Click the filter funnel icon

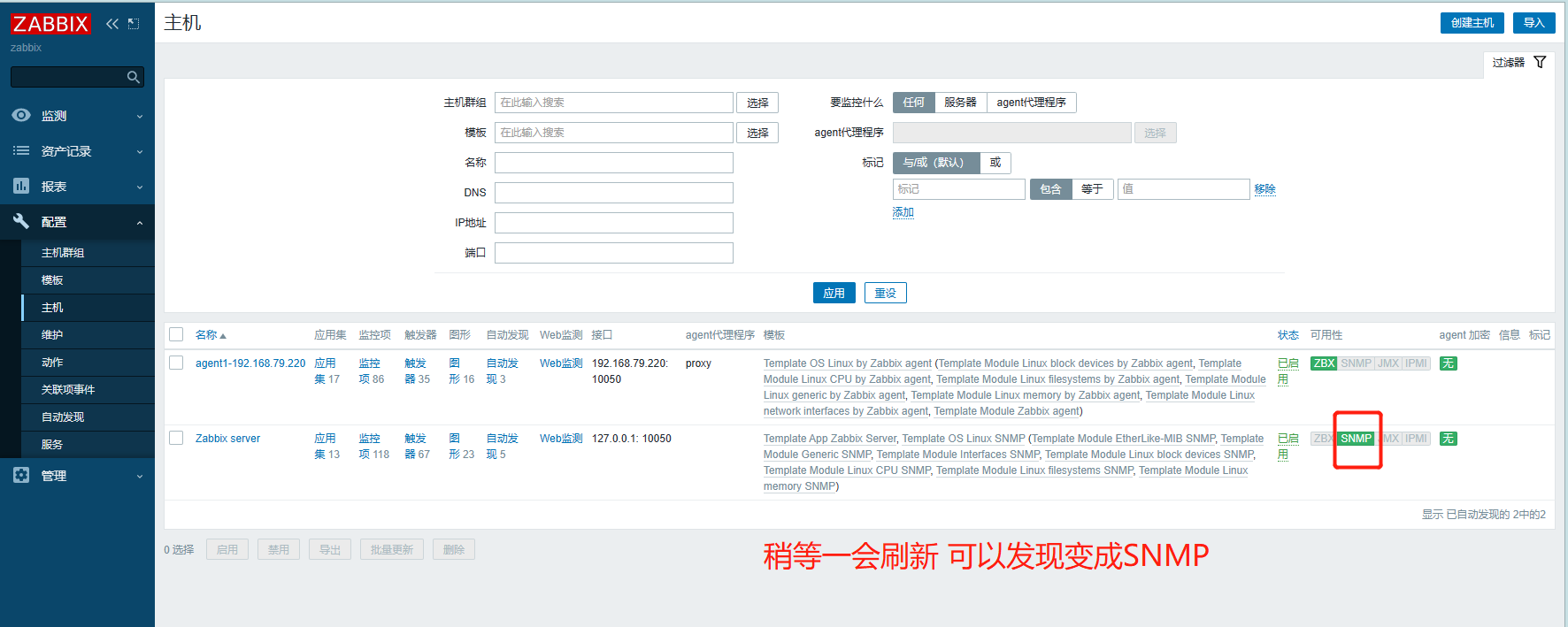(x=1540, y=62)
